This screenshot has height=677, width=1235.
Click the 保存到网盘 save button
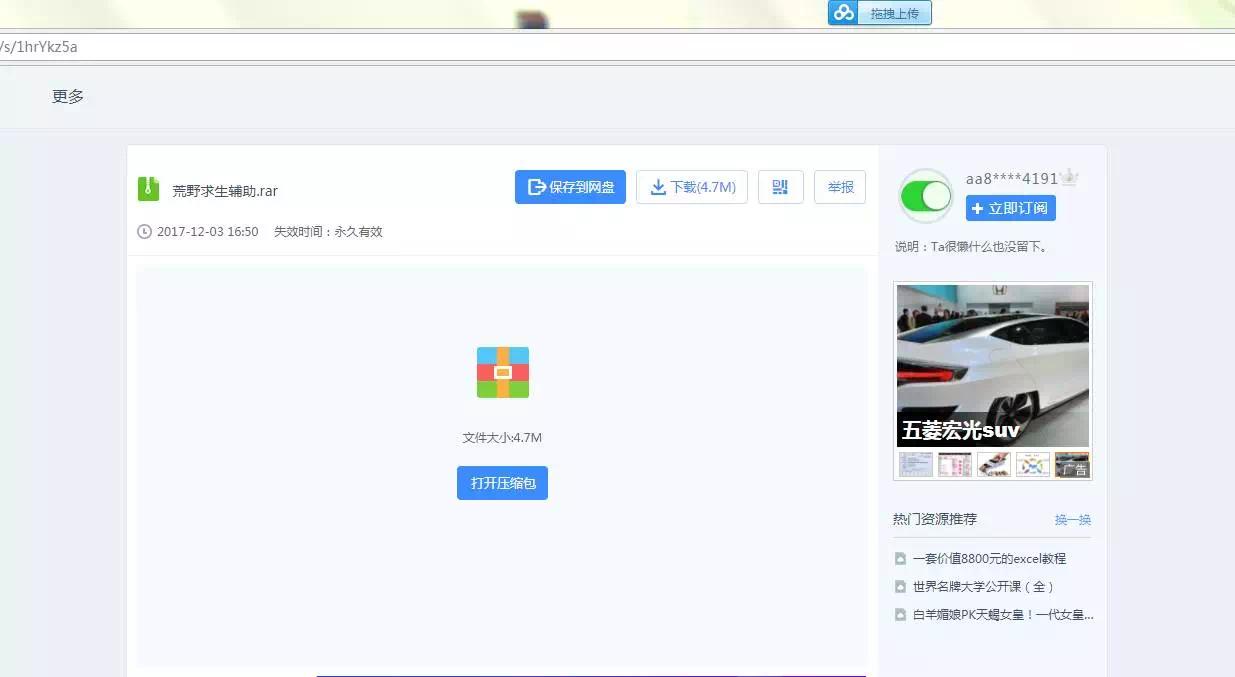[569, 187]
